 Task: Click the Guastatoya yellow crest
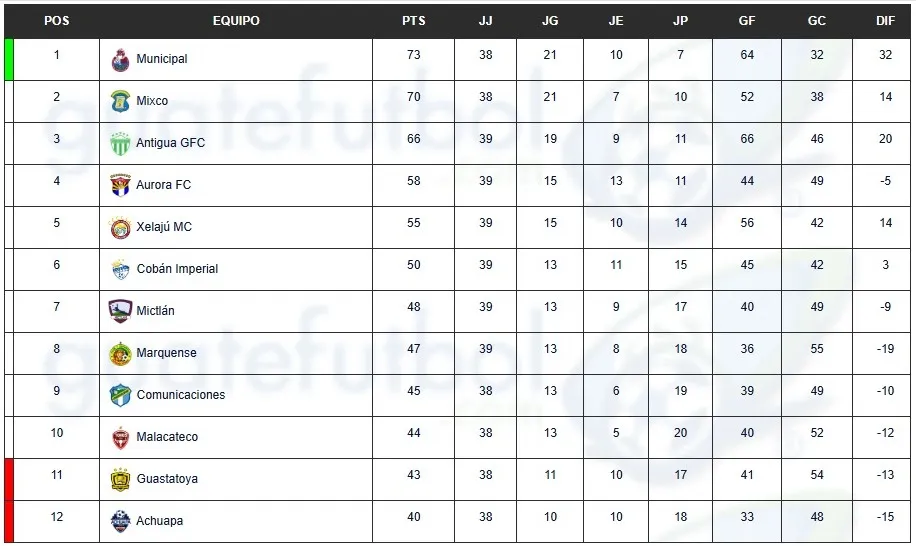(x=120, y=480)
